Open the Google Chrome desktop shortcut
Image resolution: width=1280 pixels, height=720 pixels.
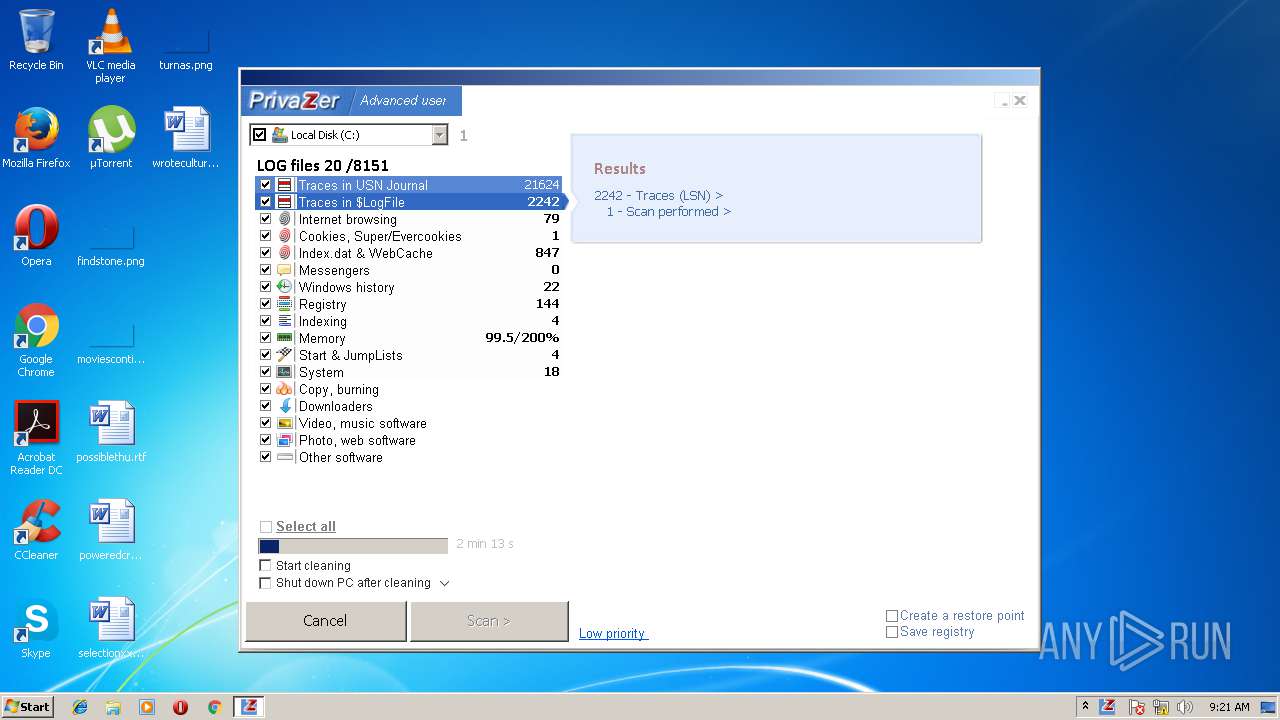coord(36,341)
